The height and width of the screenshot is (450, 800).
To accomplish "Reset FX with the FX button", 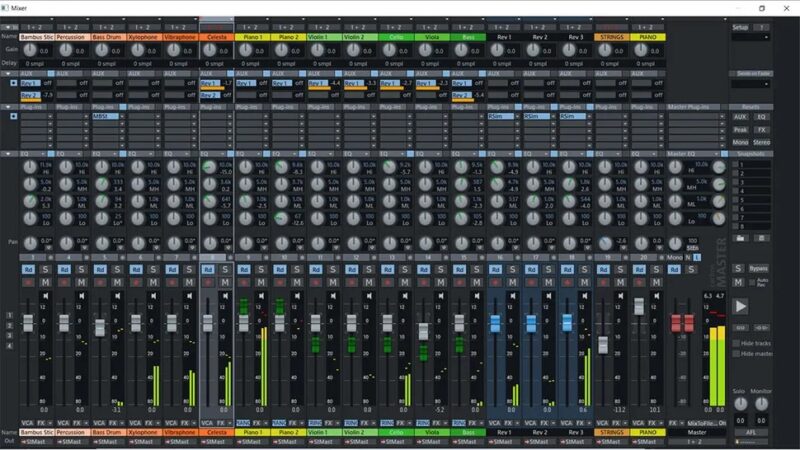I will (761, 130).
